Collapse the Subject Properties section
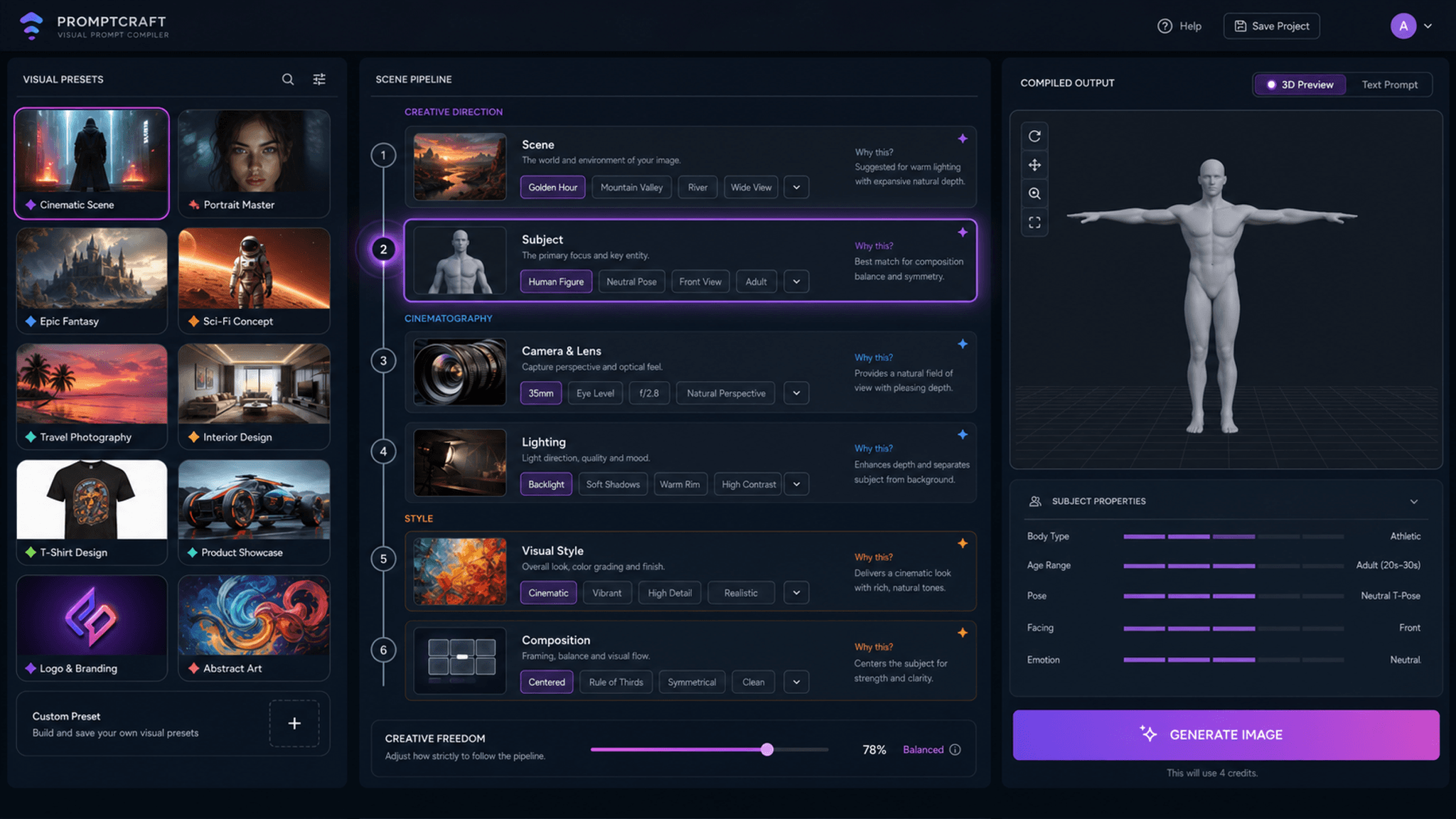 point(1414,501)
